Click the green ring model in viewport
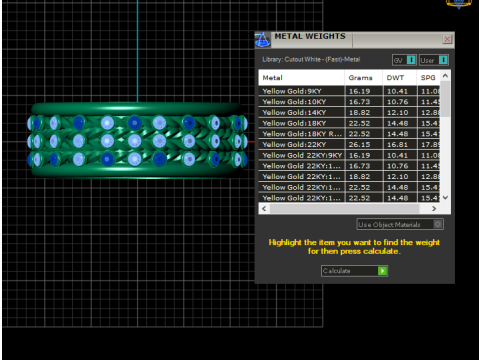Image resolution: width=480 pixels, height=360 pixels. point(137,140)
